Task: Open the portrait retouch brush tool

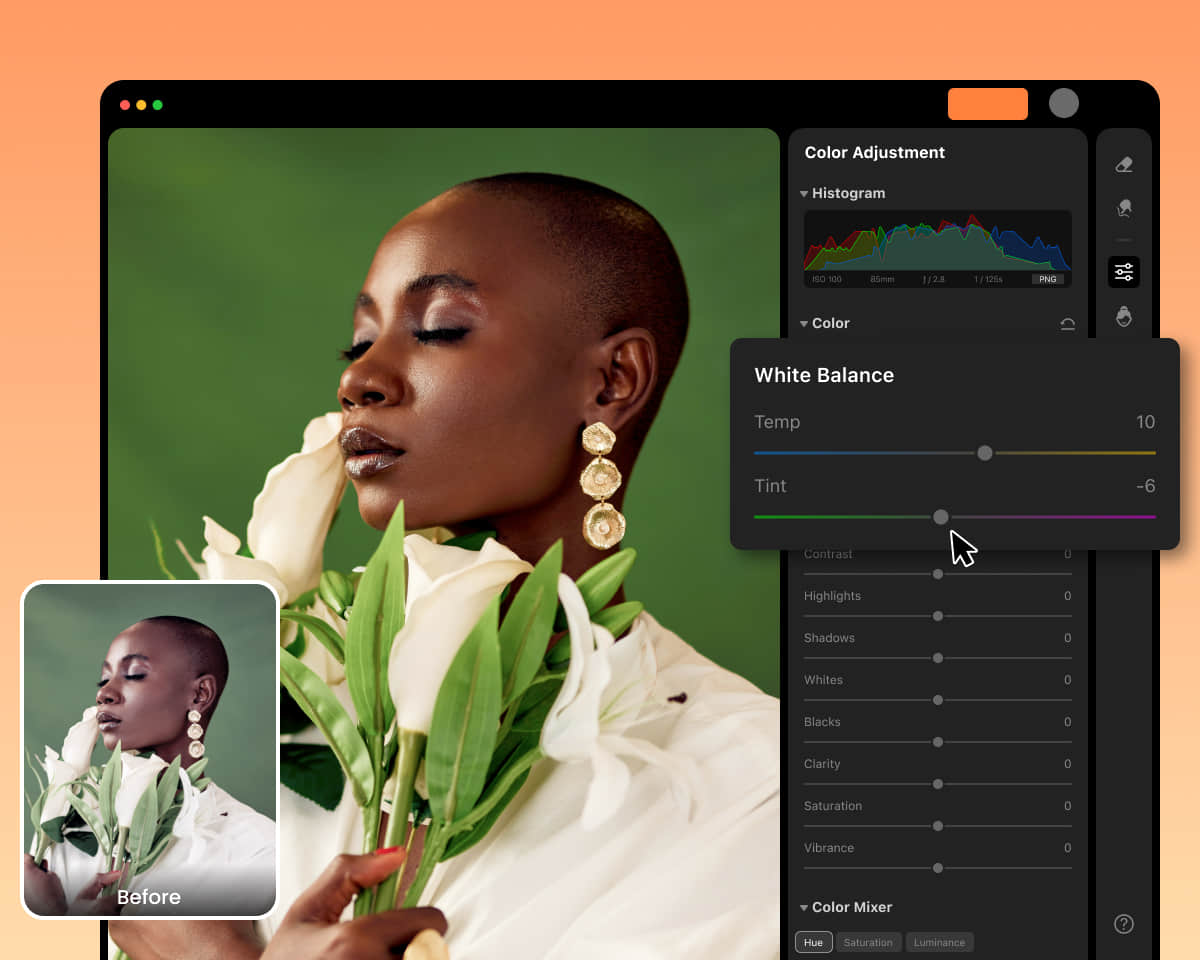Action: (1124, 208)
